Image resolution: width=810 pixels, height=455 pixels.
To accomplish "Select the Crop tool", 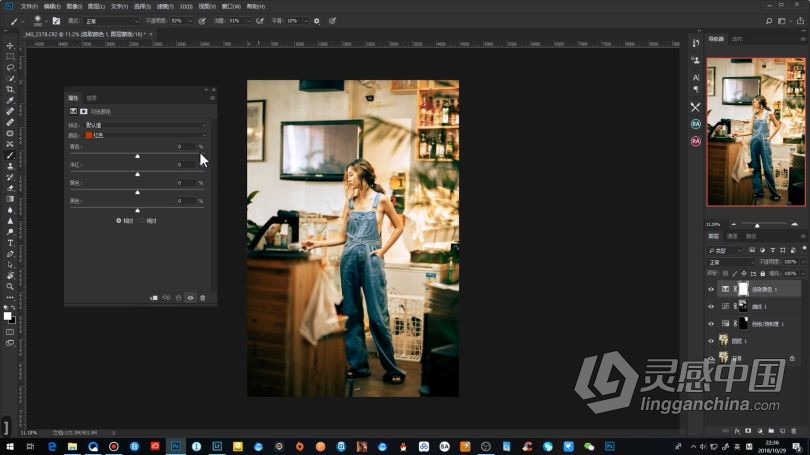I will (x=10, y=90).
